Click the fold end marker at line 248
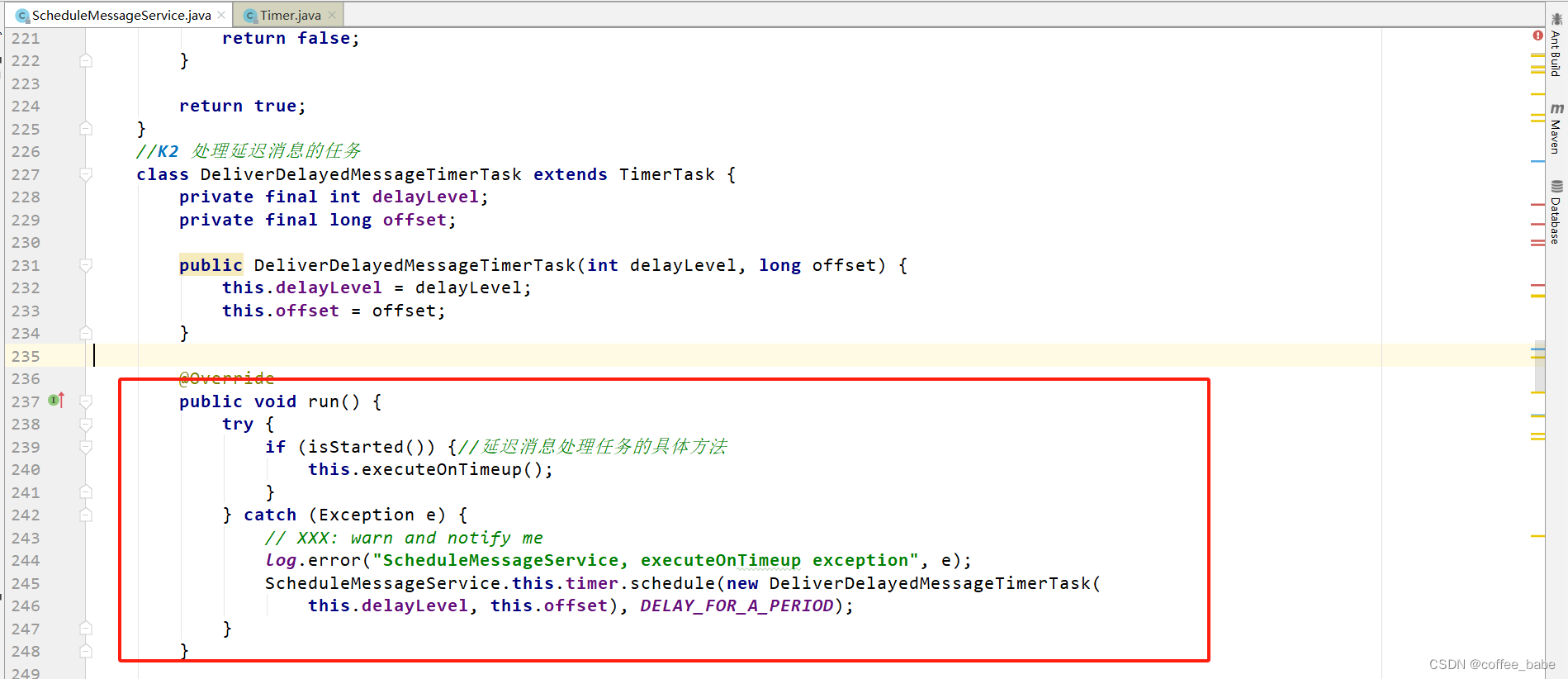 pos(86,651)
